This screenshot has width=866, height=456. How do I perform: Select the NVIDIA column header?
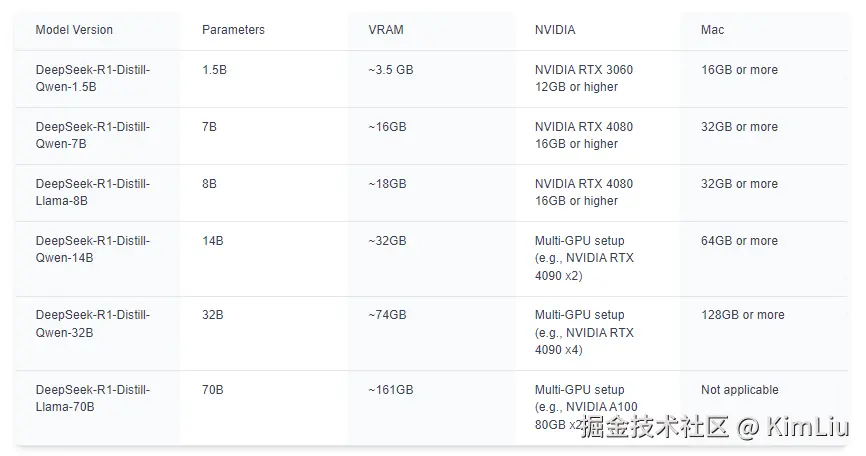click(555, 30)
